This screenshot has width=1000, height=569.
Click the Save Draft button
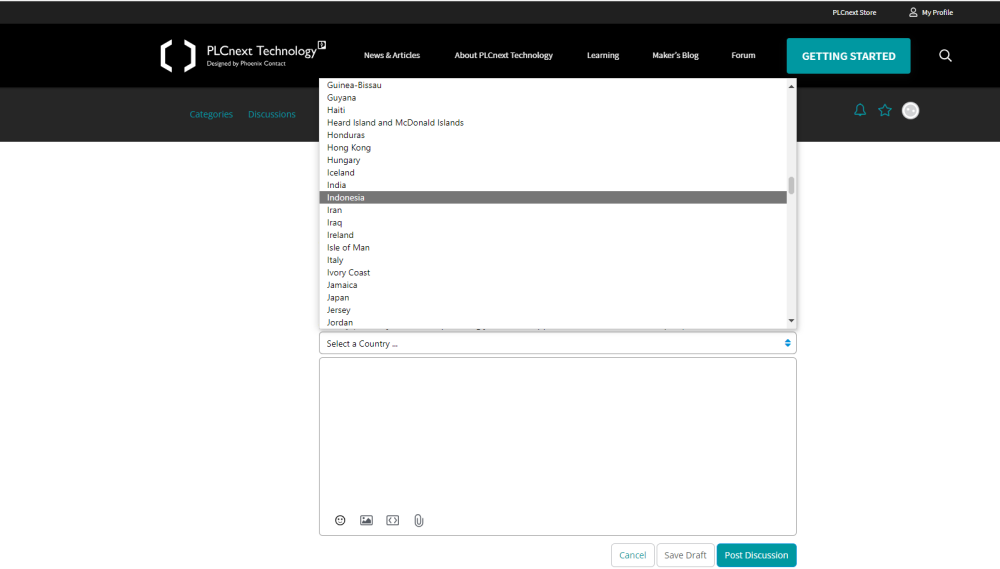pos(685,556)
